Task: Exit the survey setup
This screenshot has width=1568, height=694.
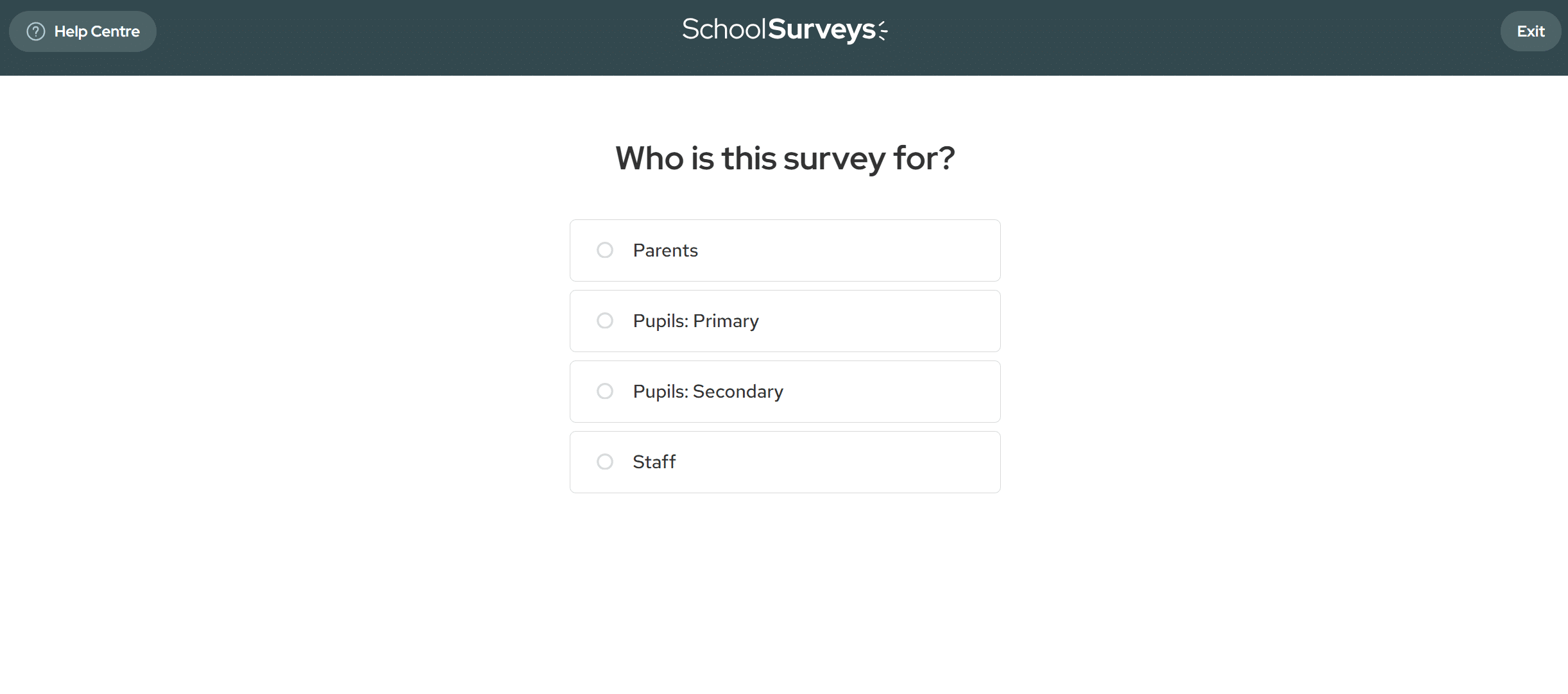Action: coord(1530,31)
